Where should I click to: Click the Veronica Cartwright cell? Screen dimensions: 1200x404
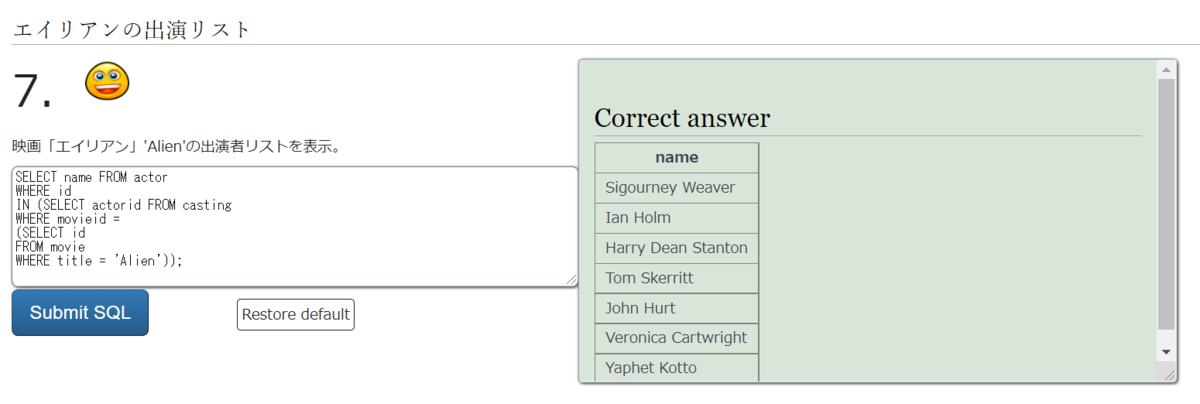[x=677, y=338]
